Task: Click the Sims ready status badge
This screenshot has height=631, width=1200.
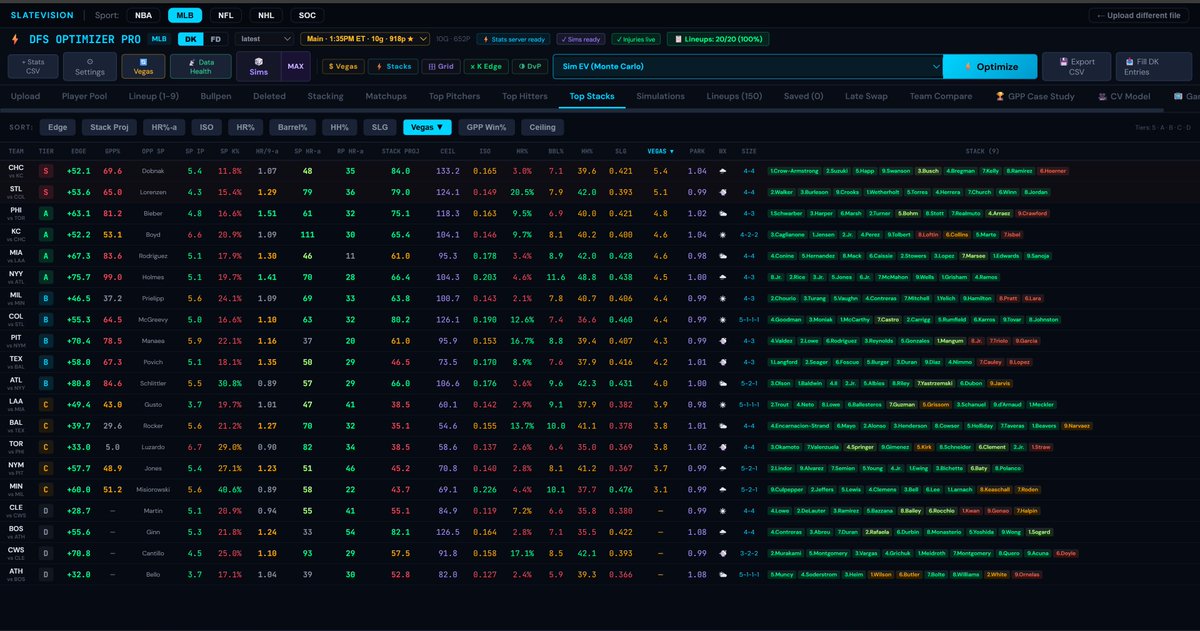Action: pyautogui.click(x=581, y=39)
